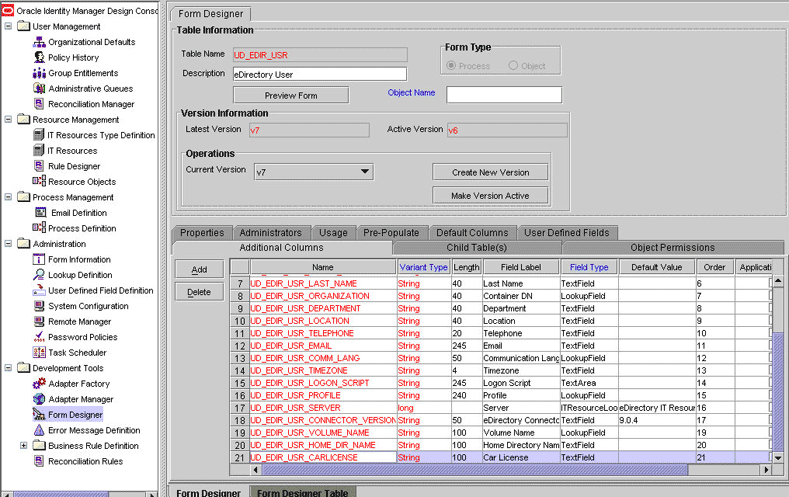Click the IT Resources server icon
The image size is (789, 497).
tap(39, 150)
